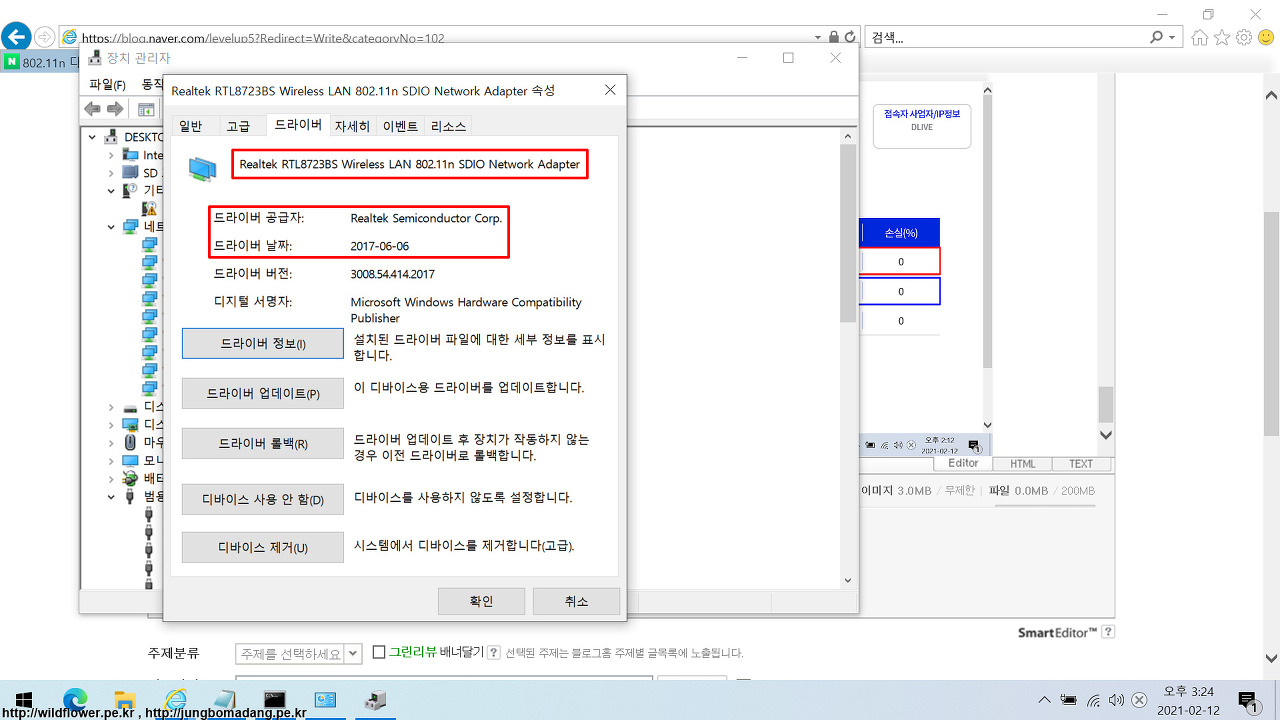Confirm with the 확인 button
Screen dimensions: 1280x720
tap(482, 601)
